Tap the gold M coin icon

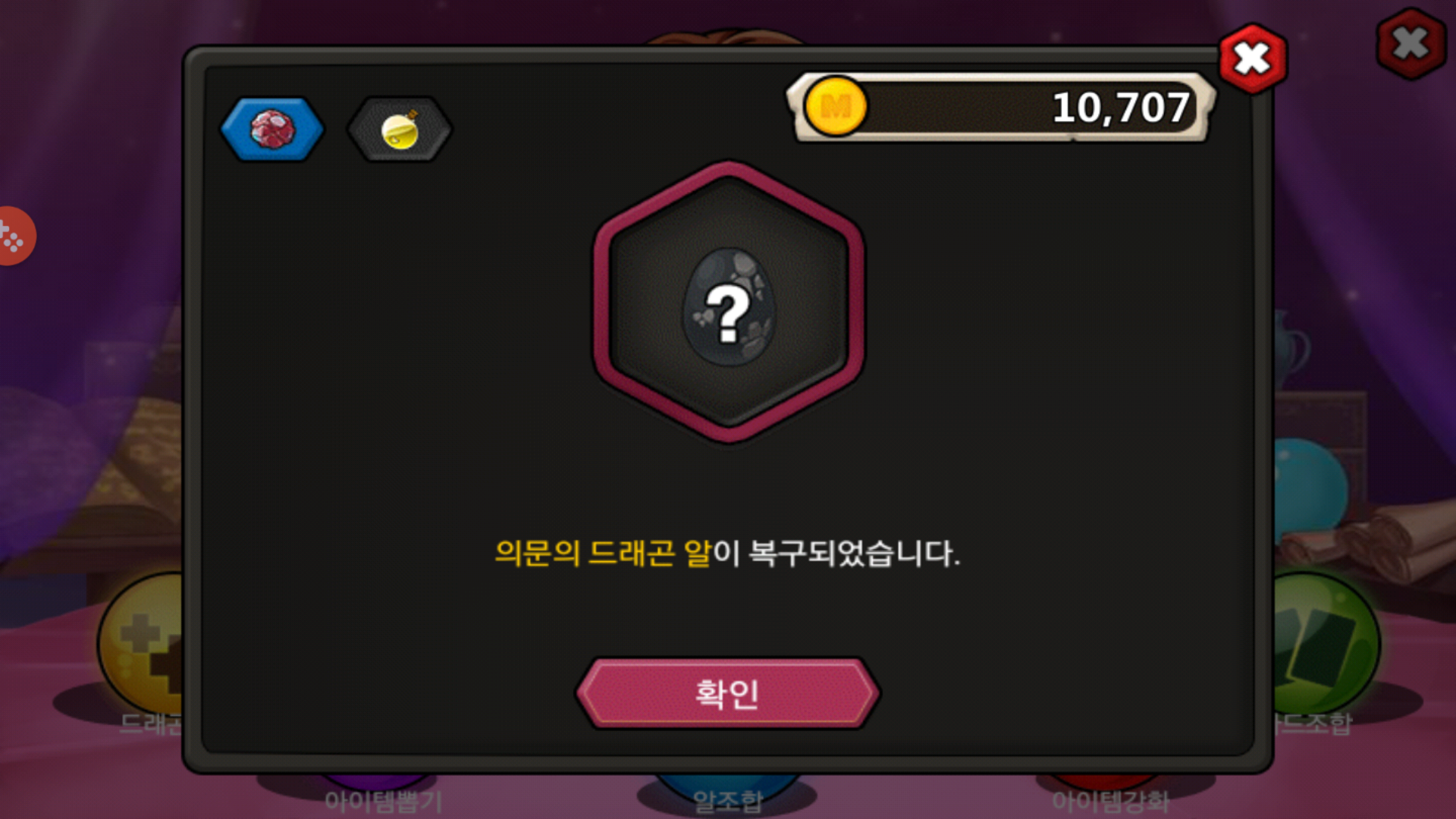click(x=835, y=107)
